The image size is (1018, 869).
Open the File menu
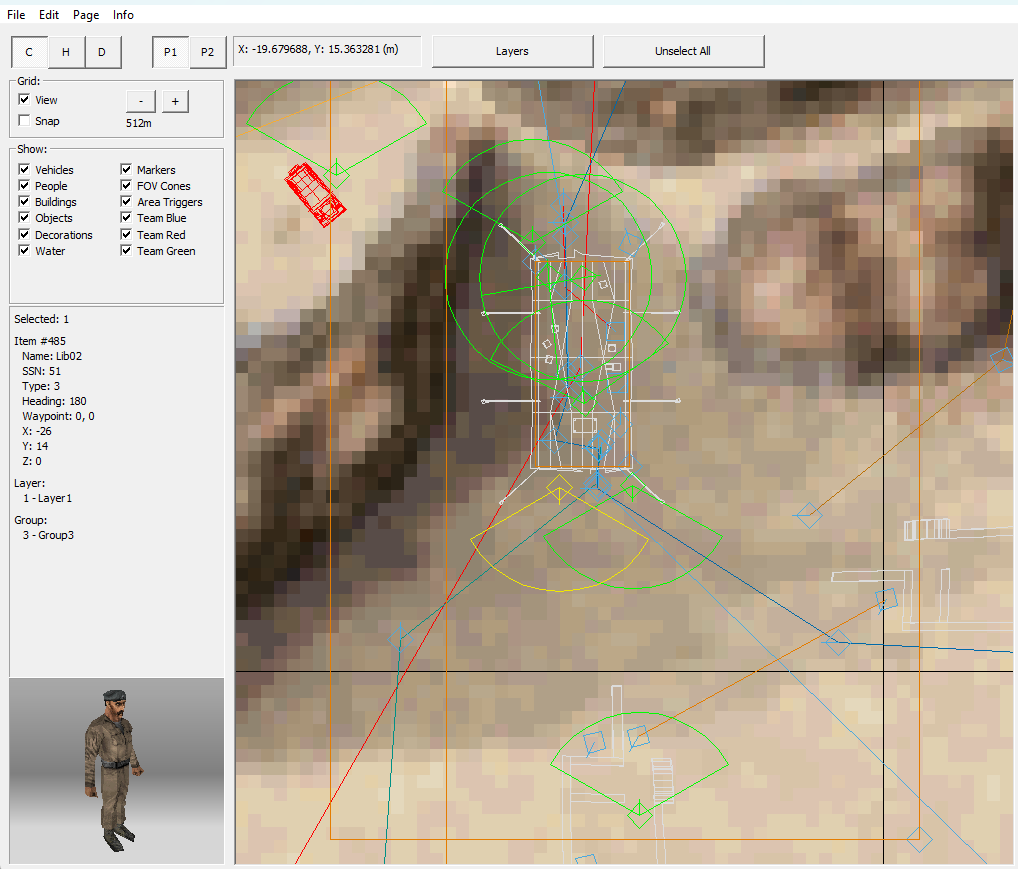[x=16, y=14]
